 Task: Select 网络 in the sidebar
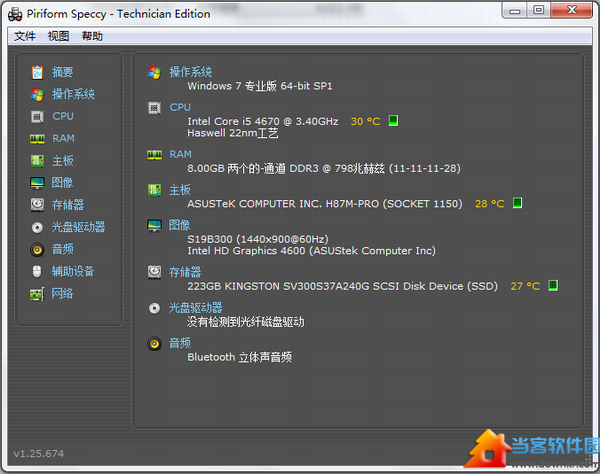click(x=62, y=294)
